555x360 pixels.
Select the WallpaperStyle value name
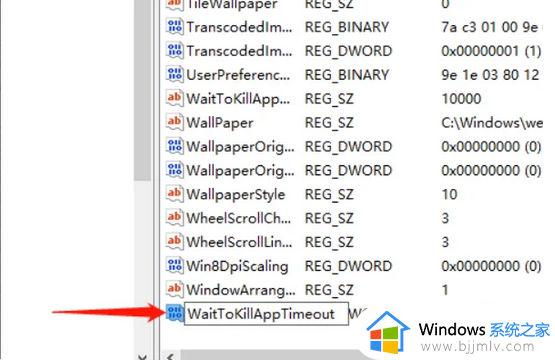pyautogui.click(x=236, y=194)
